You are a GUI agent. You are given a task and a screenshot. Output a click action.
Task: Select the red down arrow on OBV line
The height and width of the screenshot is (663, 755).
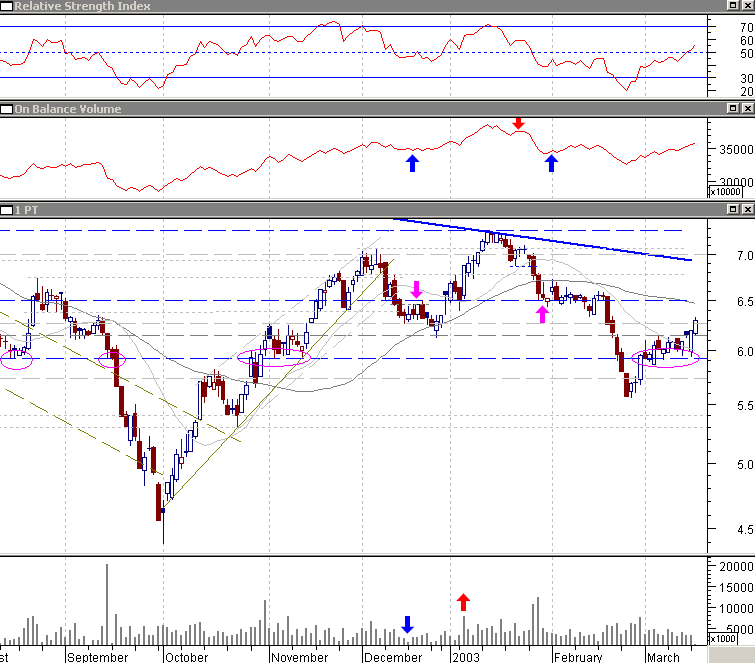pyautogui.click(x=518, y=123)
